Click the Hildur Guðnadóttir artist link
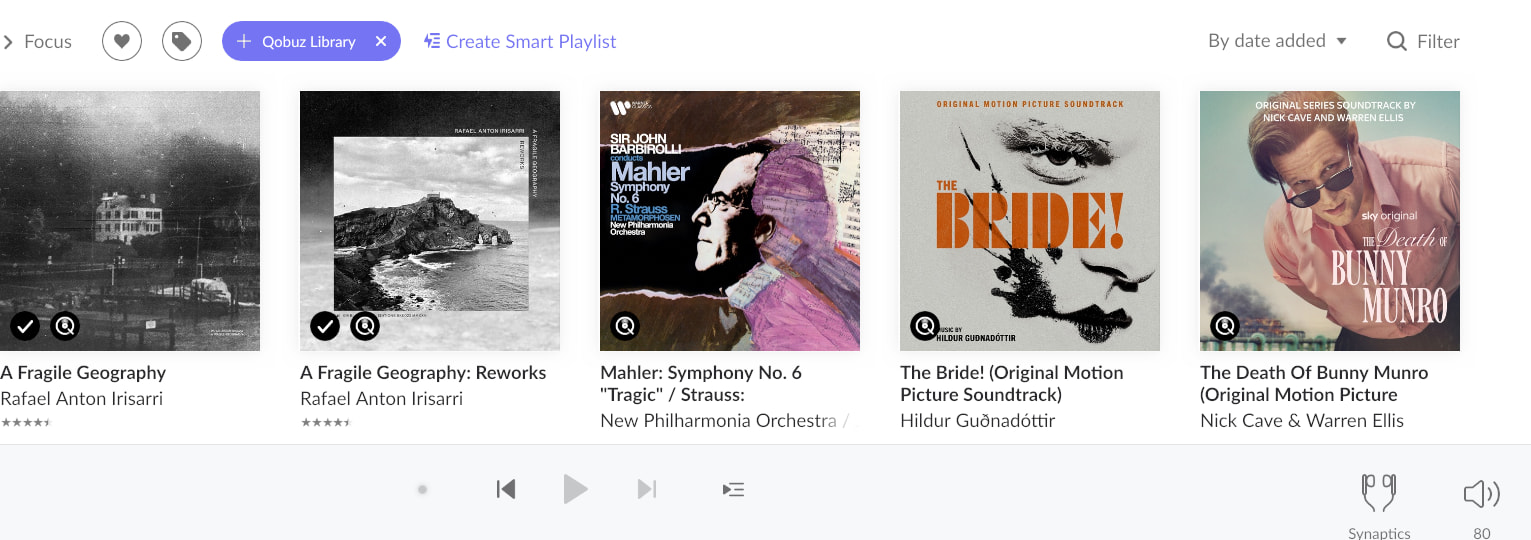This screenshot has height=540, width=1531. [977, 421]
